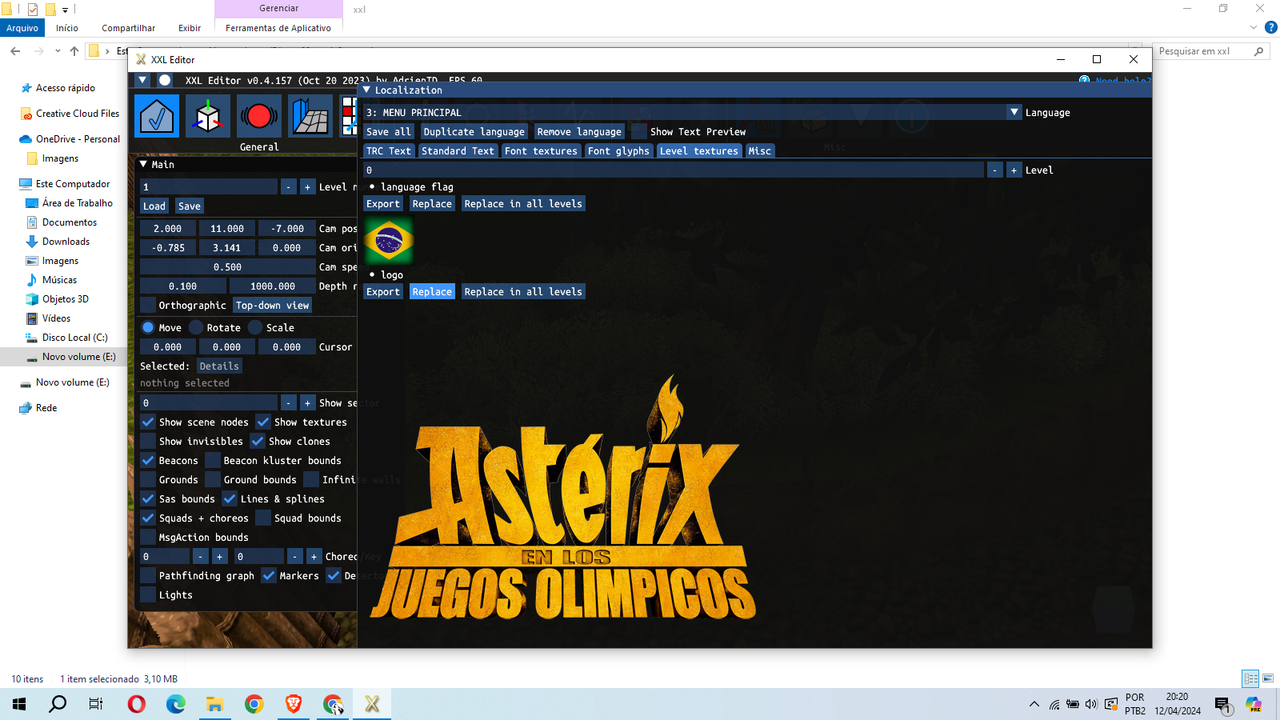The image size is (1280, 720).
Task: Toggle Show textures checkbox
Action: pyautogui.click(x=263, y=422)
